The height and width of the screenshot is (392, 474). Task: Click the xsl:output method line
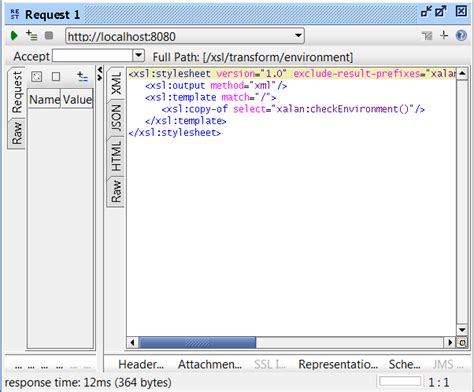216,86
